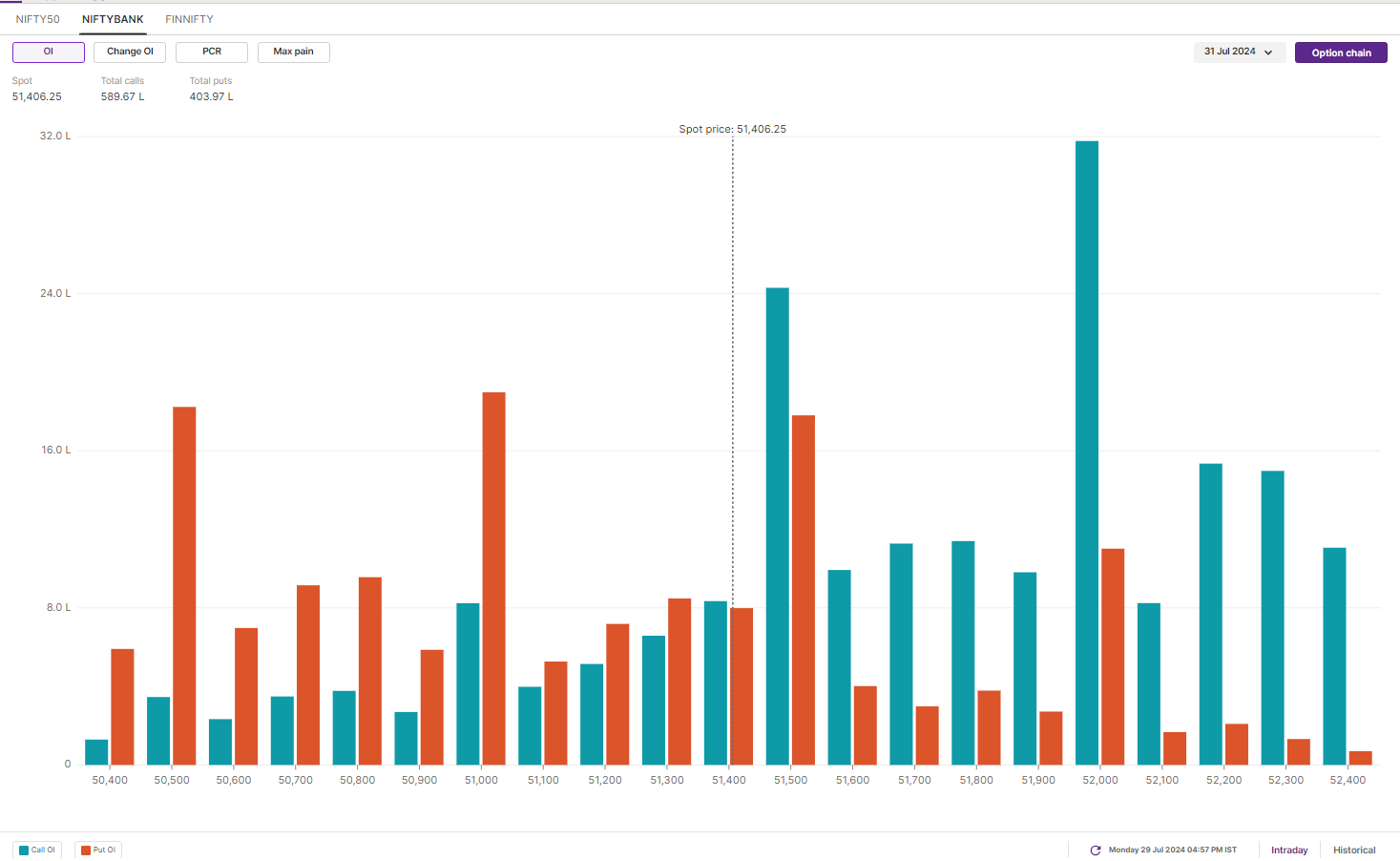Click the 52,400 call OI bar
Image resolution: width=1400 pixels, height=861 pixels.
point(1335,656)
